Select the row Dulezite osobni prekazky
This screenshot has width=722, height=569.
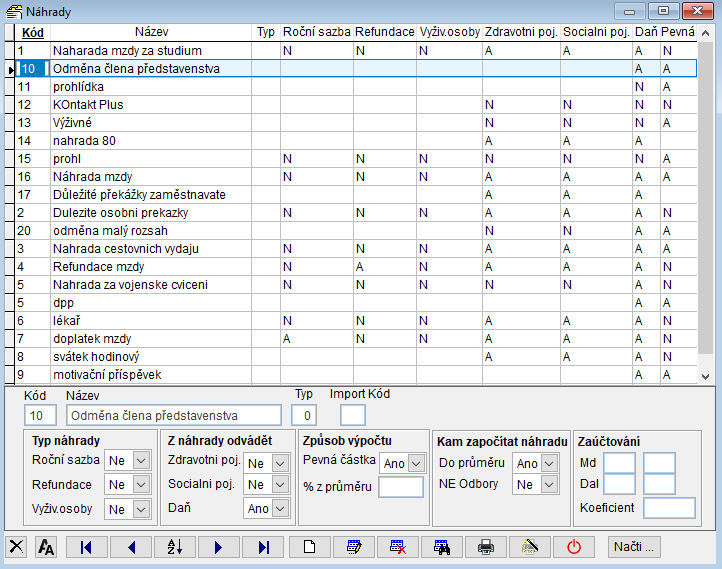pyautogui.click(x=356, y=213)
